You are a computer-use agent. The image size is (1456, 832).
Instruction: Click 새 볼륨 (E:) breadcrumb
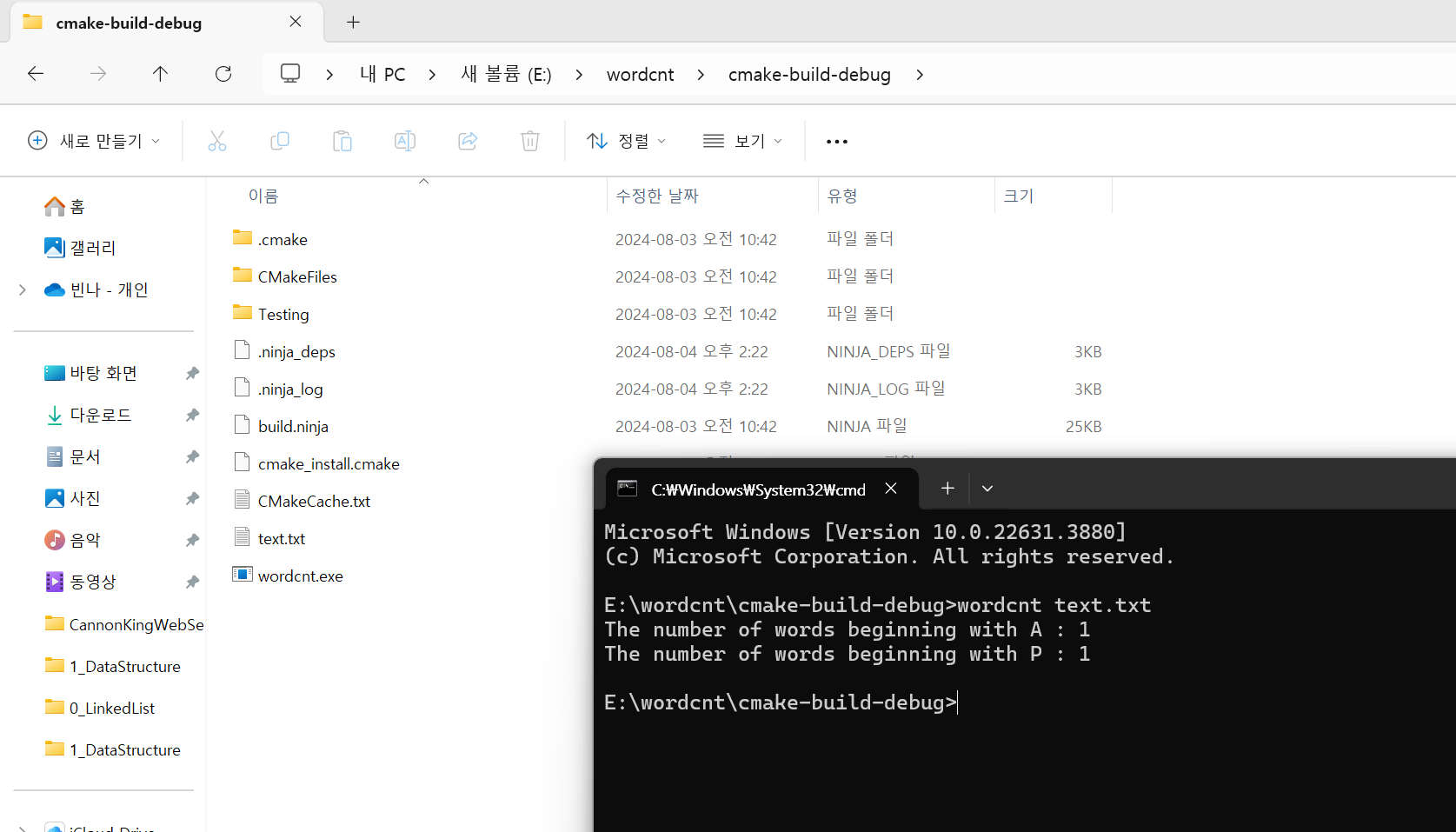(506, 75)
